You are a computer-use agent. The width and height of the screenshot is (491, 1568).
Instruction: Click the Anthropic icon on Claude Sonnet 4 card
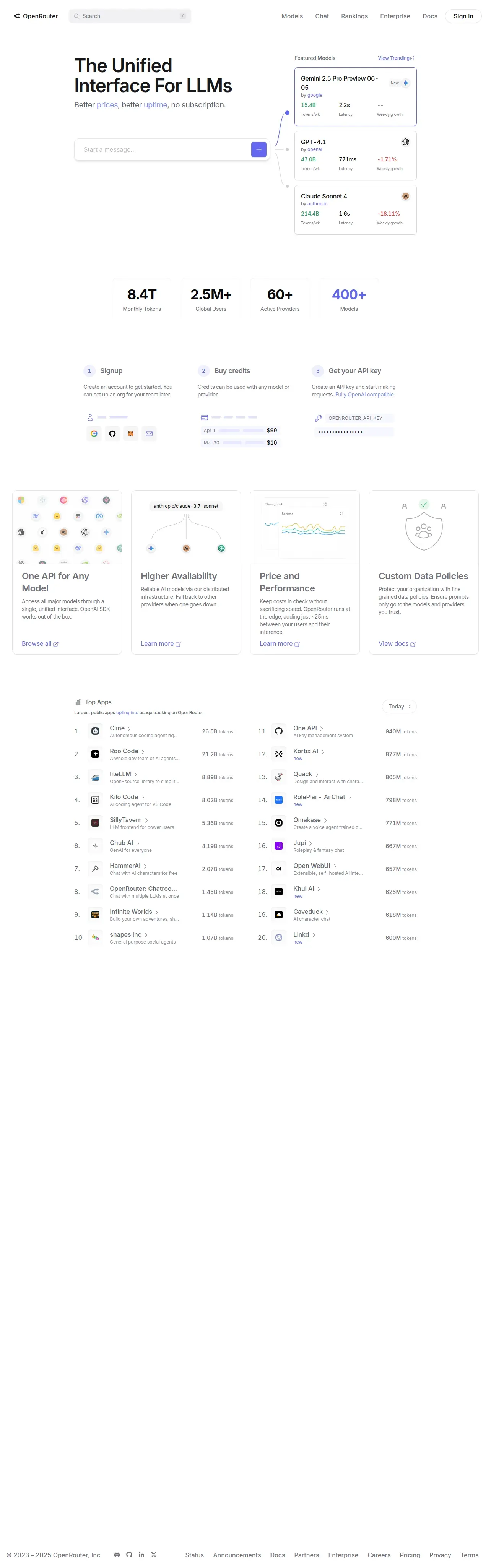(x=405, y=196)
